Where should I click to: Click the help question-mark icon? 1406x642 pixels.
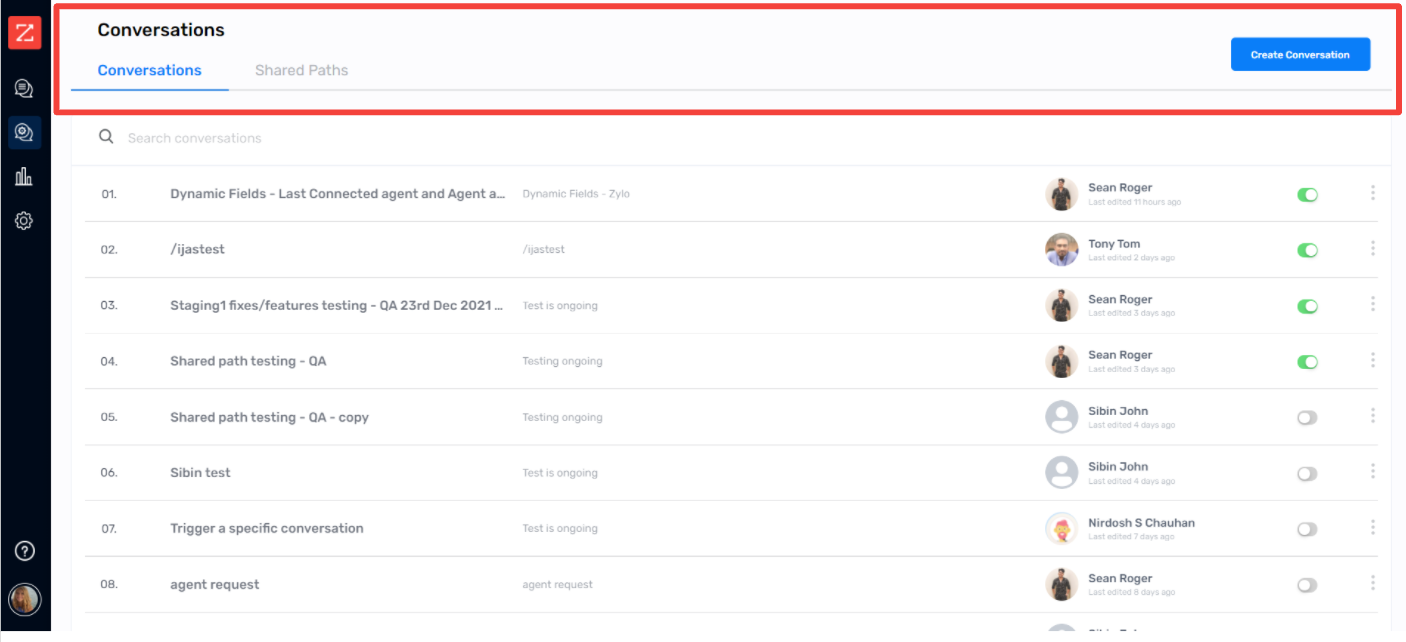tap(25, 550)
